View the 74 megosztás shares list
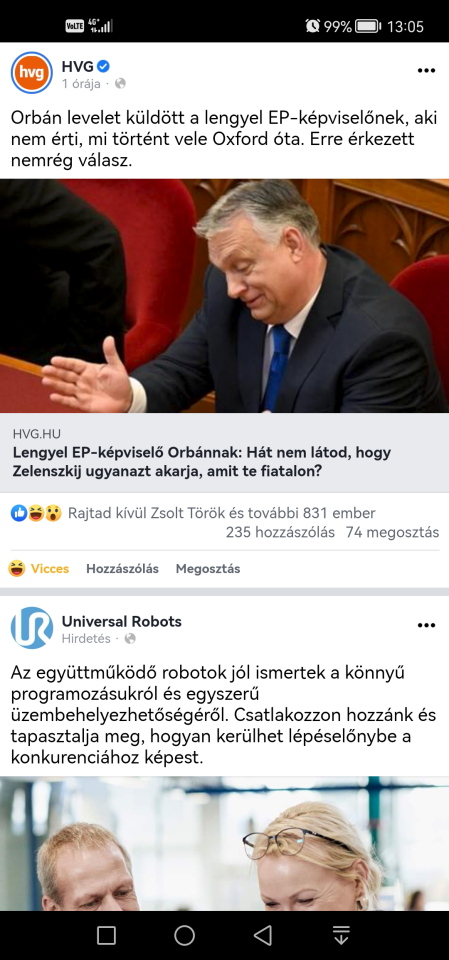The width and height of the screenshot is (449, 960). pyautogui.click(x=392, y=532)
